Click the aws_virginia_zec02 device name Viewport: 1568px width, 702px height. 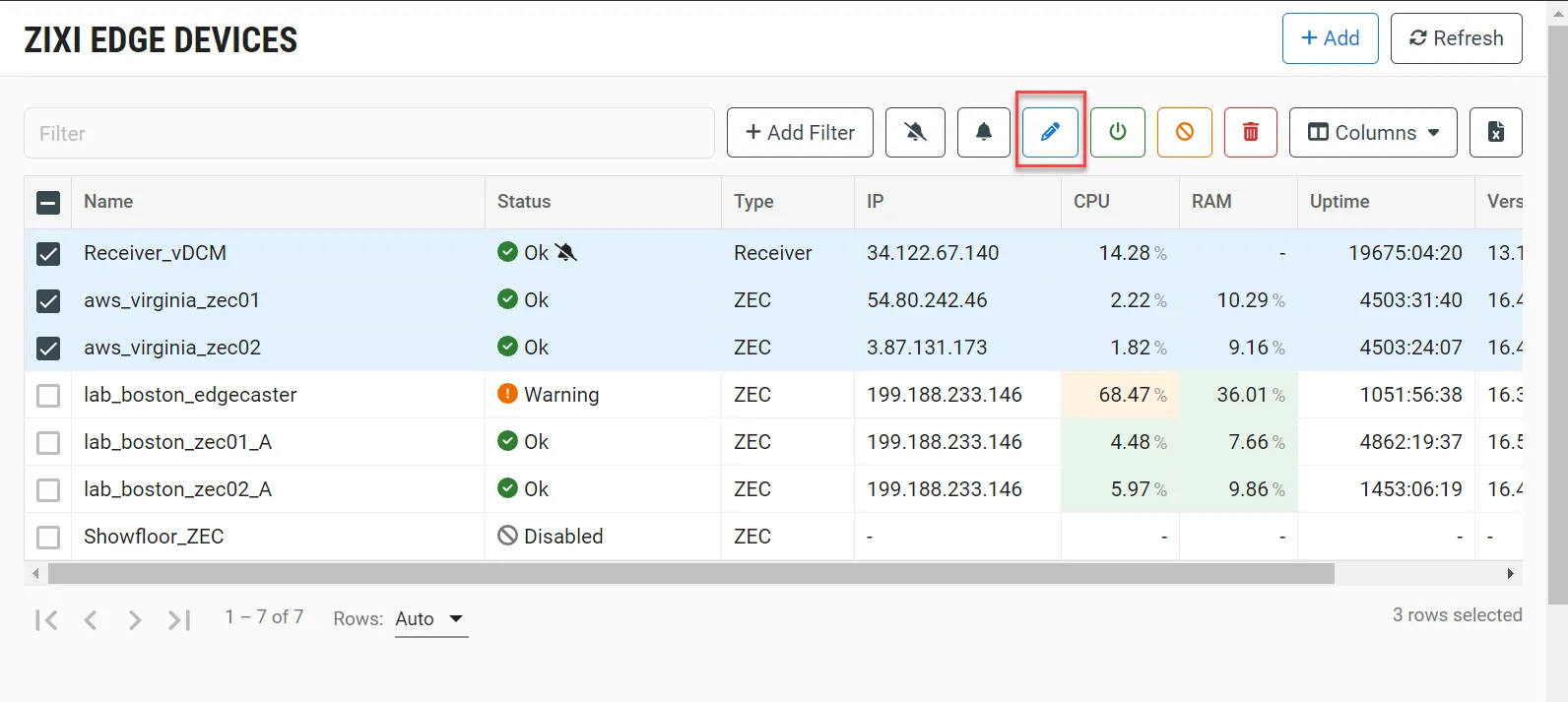(x=172, y=347)
